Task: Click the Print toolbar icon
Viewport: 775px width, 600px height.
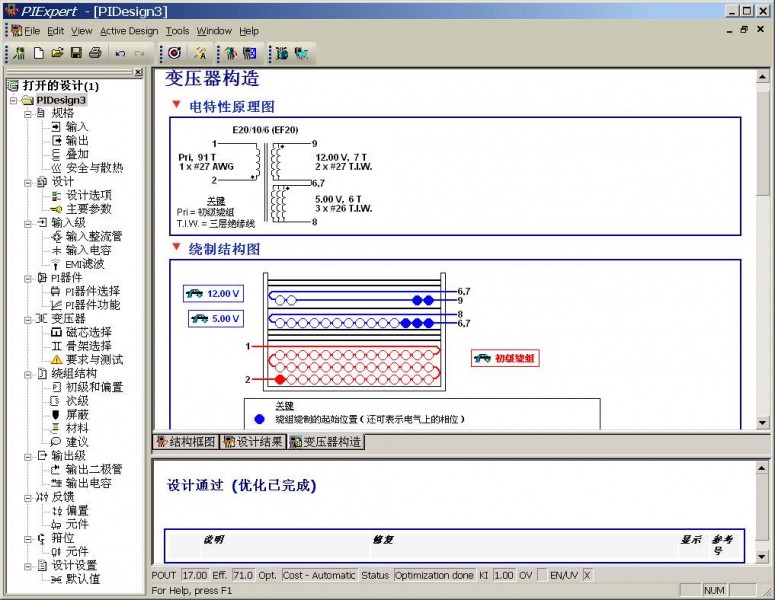Action: [x=94, y=52]
